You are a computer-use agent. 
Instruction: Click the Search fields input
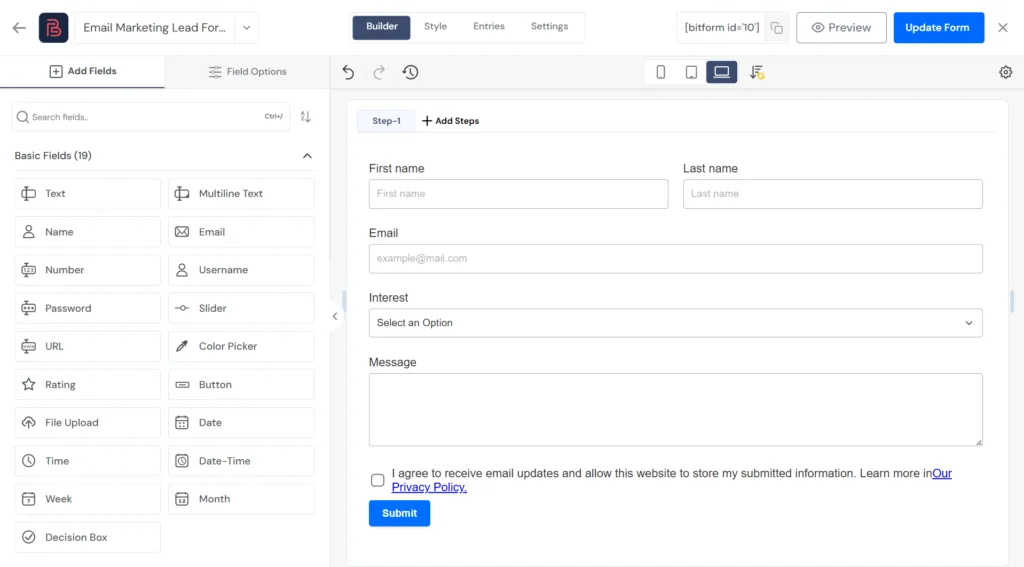coord(150,117)
